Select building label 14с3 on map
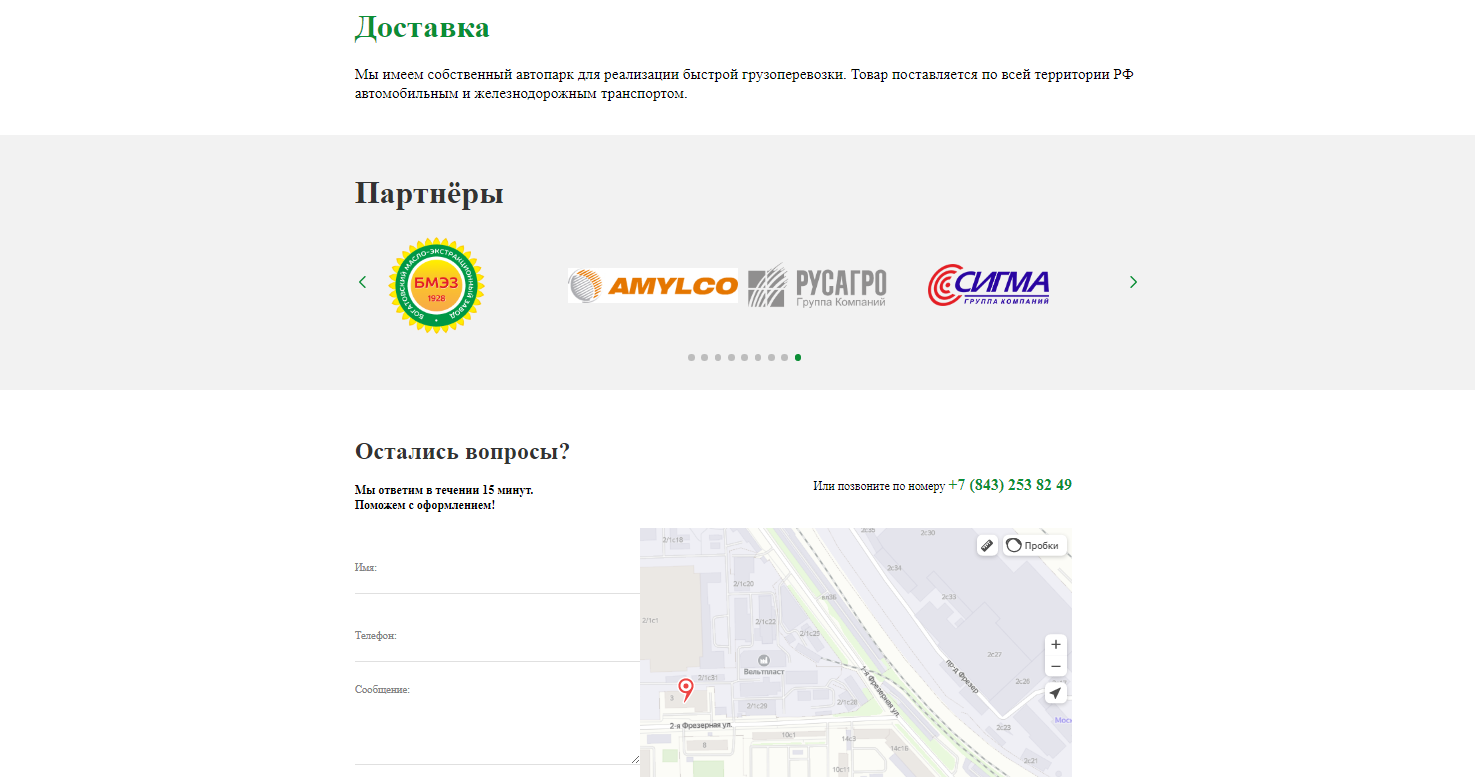This screenshot has width=1475, height=777. [848, 739]
